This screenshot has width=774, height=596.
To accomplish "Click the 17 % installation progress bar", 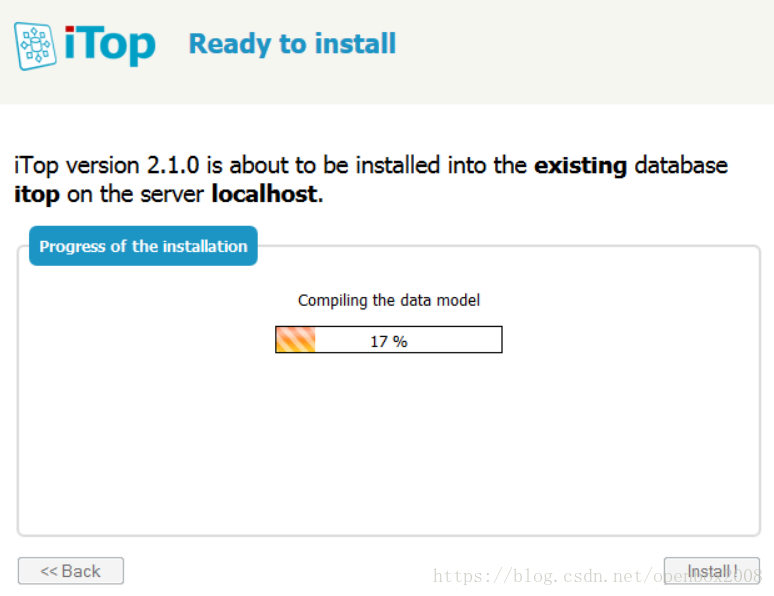I will pyautogui.click(x=388, y=340).
